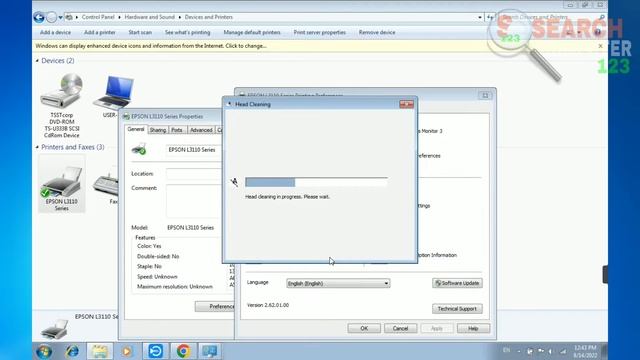Open the Help icon in the toolbar
Screen dimensions: 640x360
click(x=598, y=32)
